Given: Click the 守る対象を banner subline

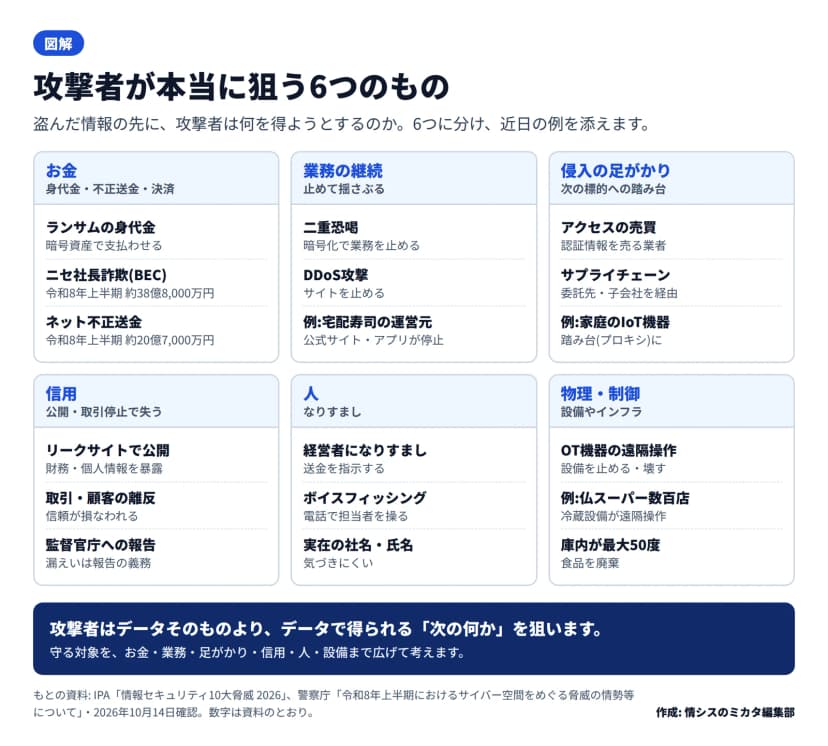Looking at the screenshot, I should 257,653.
